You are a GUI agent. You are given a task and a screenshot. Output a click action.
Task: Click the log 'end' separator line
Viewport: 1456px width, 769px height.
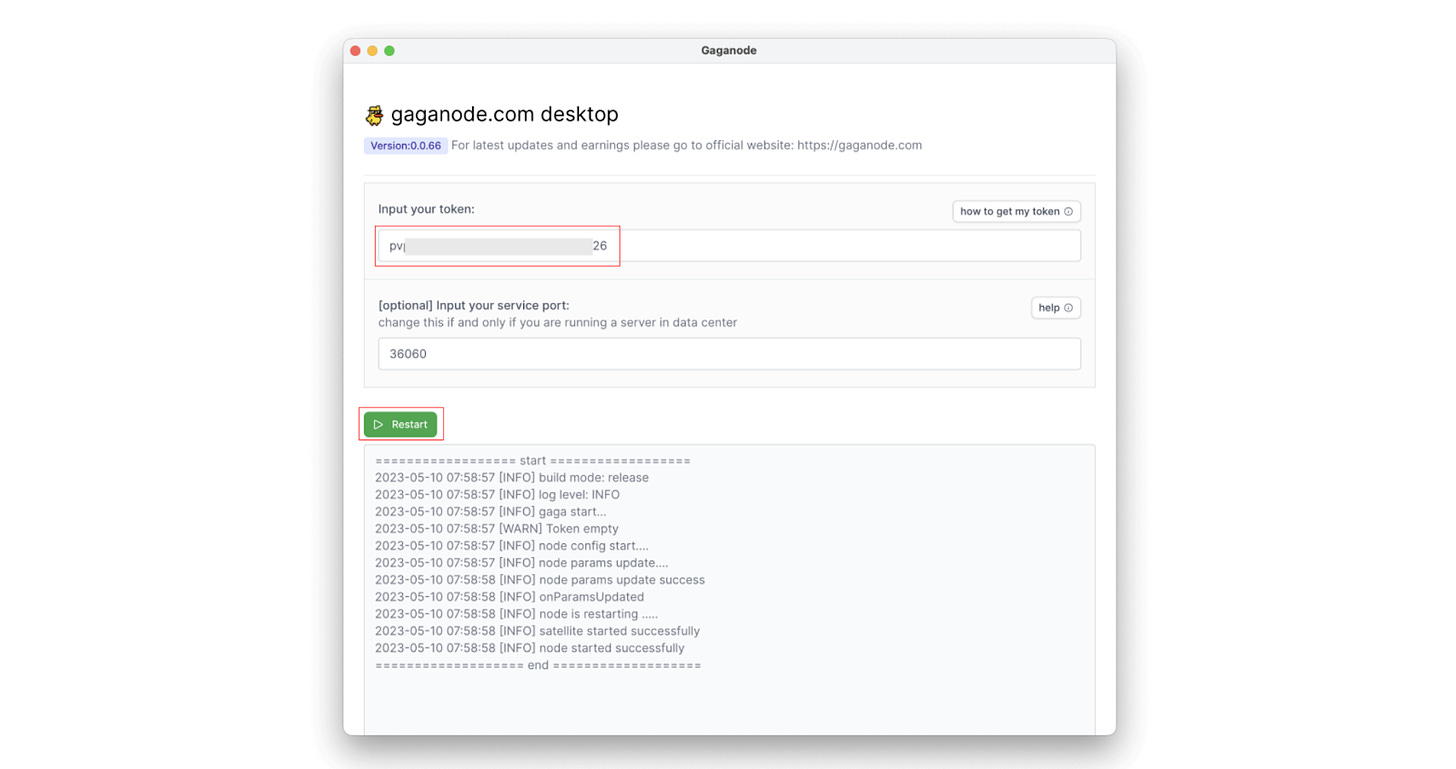pyautogui.click(x=538, y=665)
